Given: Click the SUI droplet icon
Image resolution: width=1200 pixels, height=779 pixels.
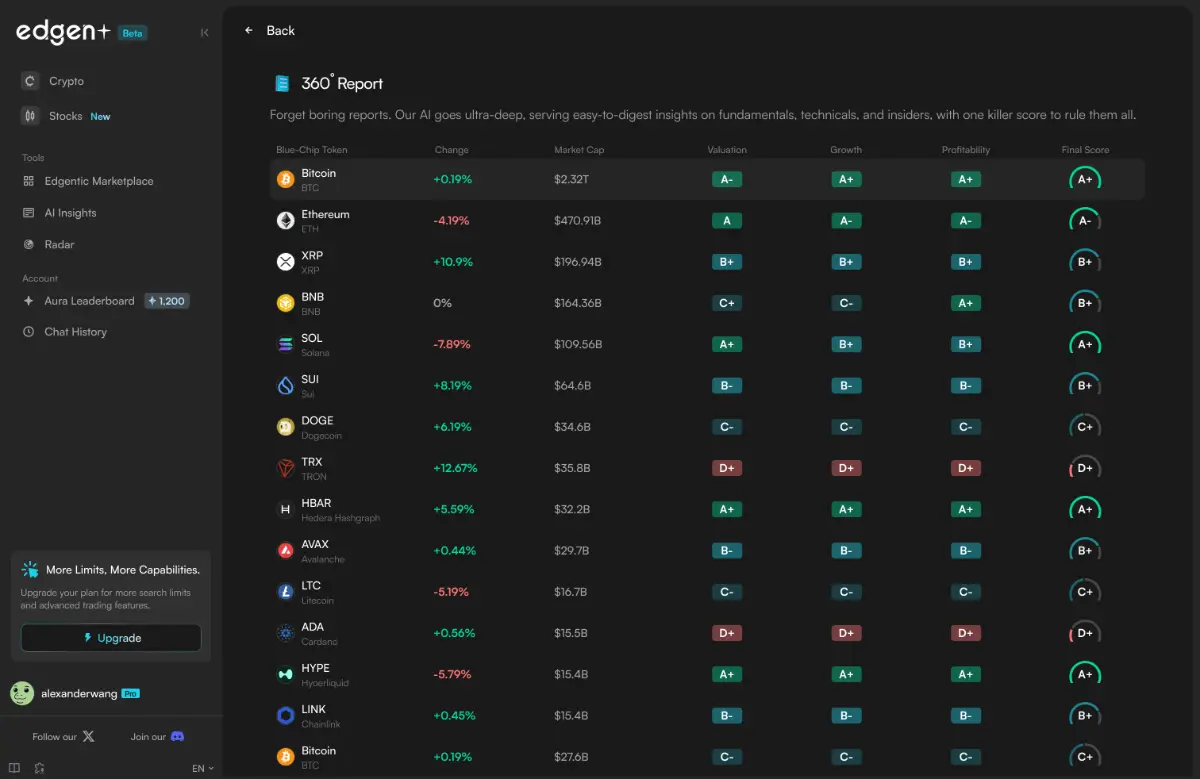Looking at the screenshot, I should coord(285,385).
